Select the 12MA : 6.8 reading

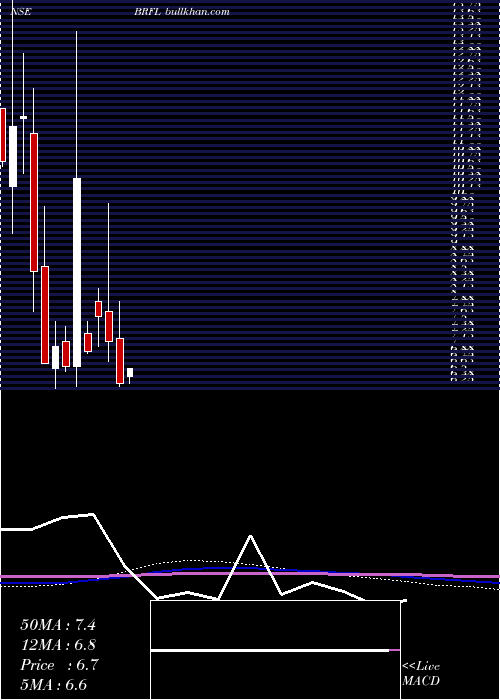pyautogui.click(x=58, y=645)
